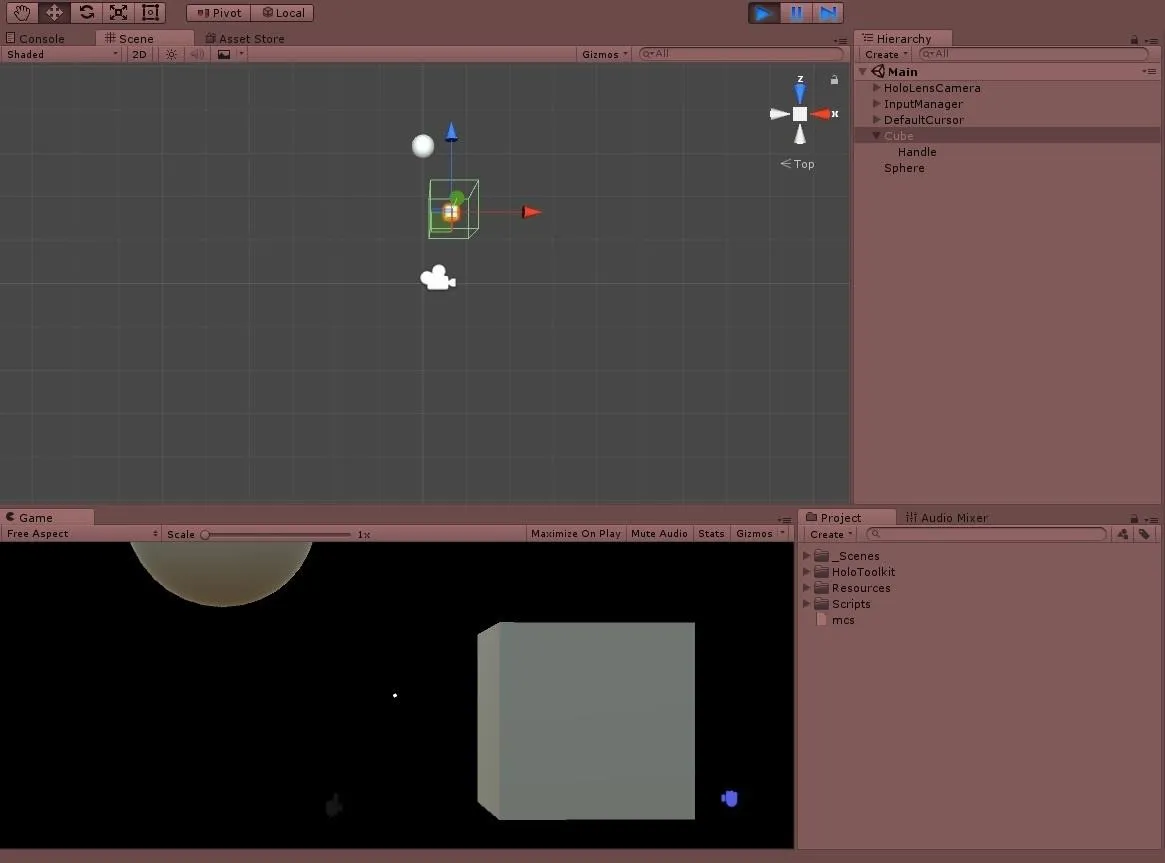Viewport: 1165px width, 863px height.
Task: Toggle scene lighting sun icon
Action: (171, 54)
